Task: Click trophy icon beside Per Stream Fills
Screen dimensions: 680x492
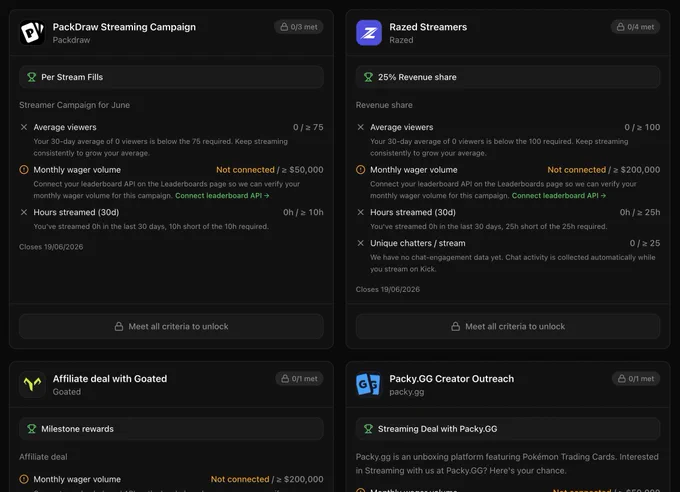Action: tap(31, 77)
